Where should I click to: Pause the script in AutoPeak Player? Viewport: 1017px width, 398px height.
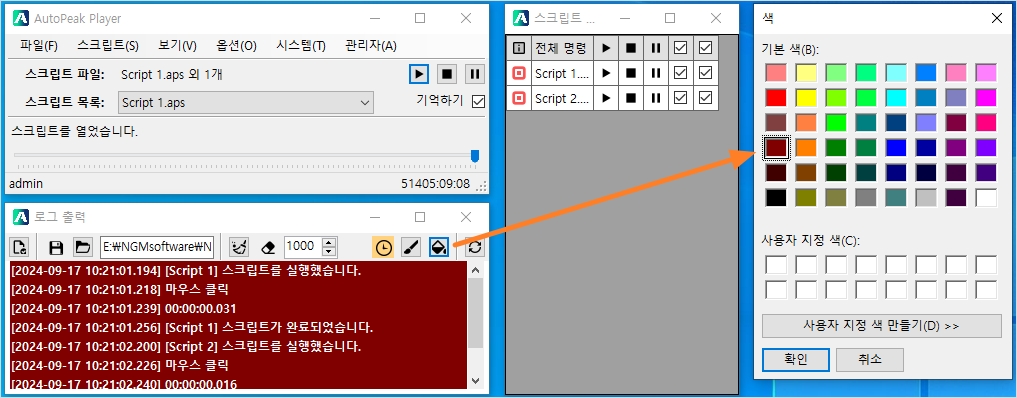click(474, 74)
